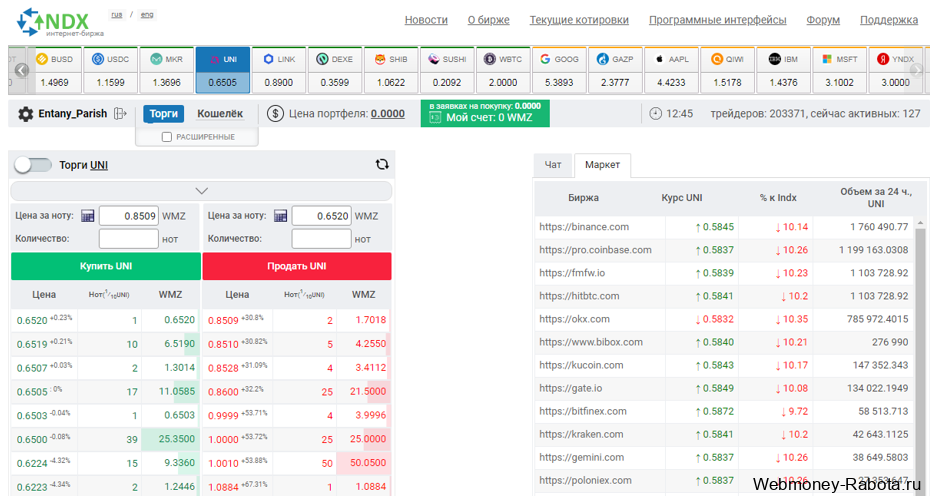
Task: Open the MKR ticker tile
Action: pos(167,70)
